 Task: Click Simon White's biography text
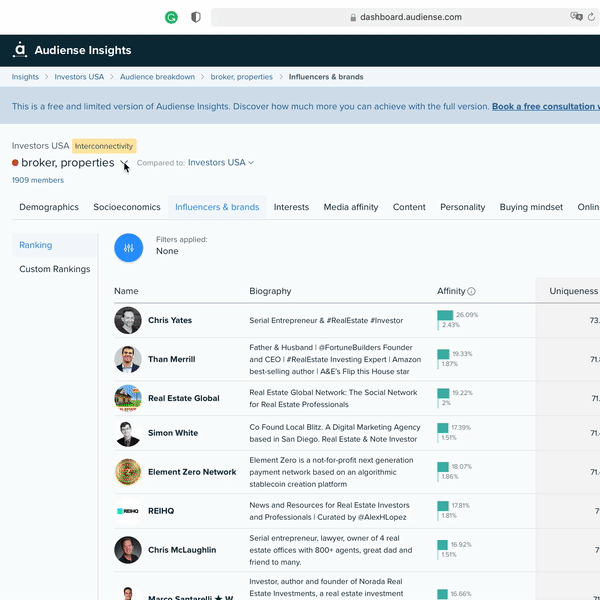[335, 433]
